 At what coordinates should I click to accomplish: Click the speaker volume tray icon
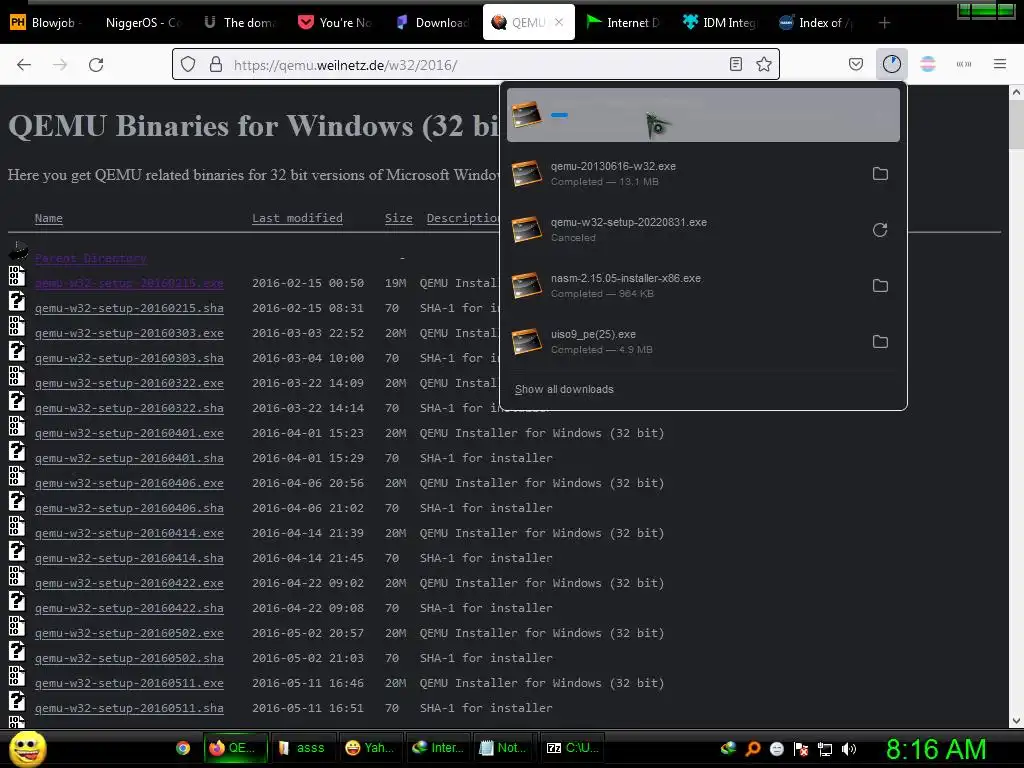pos(848,749)
